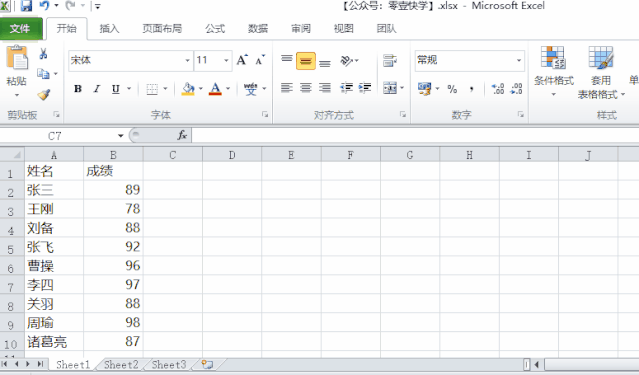Apply Percent style
The width and height of the screenshot is (639, 375).
tap(452, 89)
